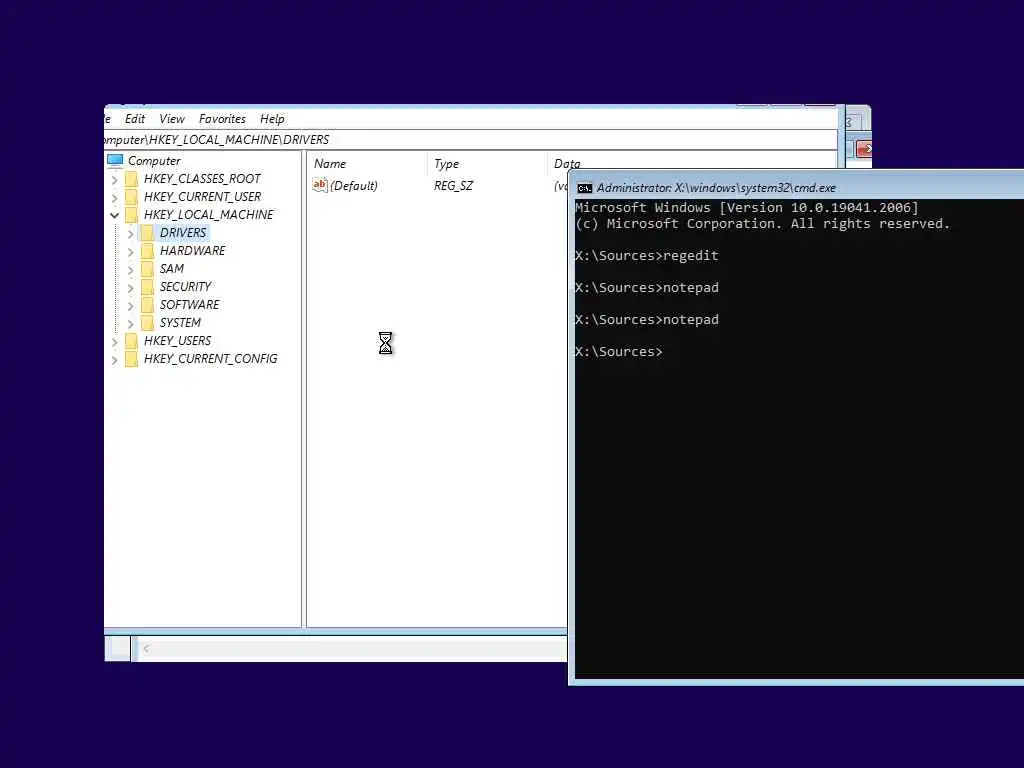Expand the SYSTEM key
Screen dimensions: 1024x768
130,323
